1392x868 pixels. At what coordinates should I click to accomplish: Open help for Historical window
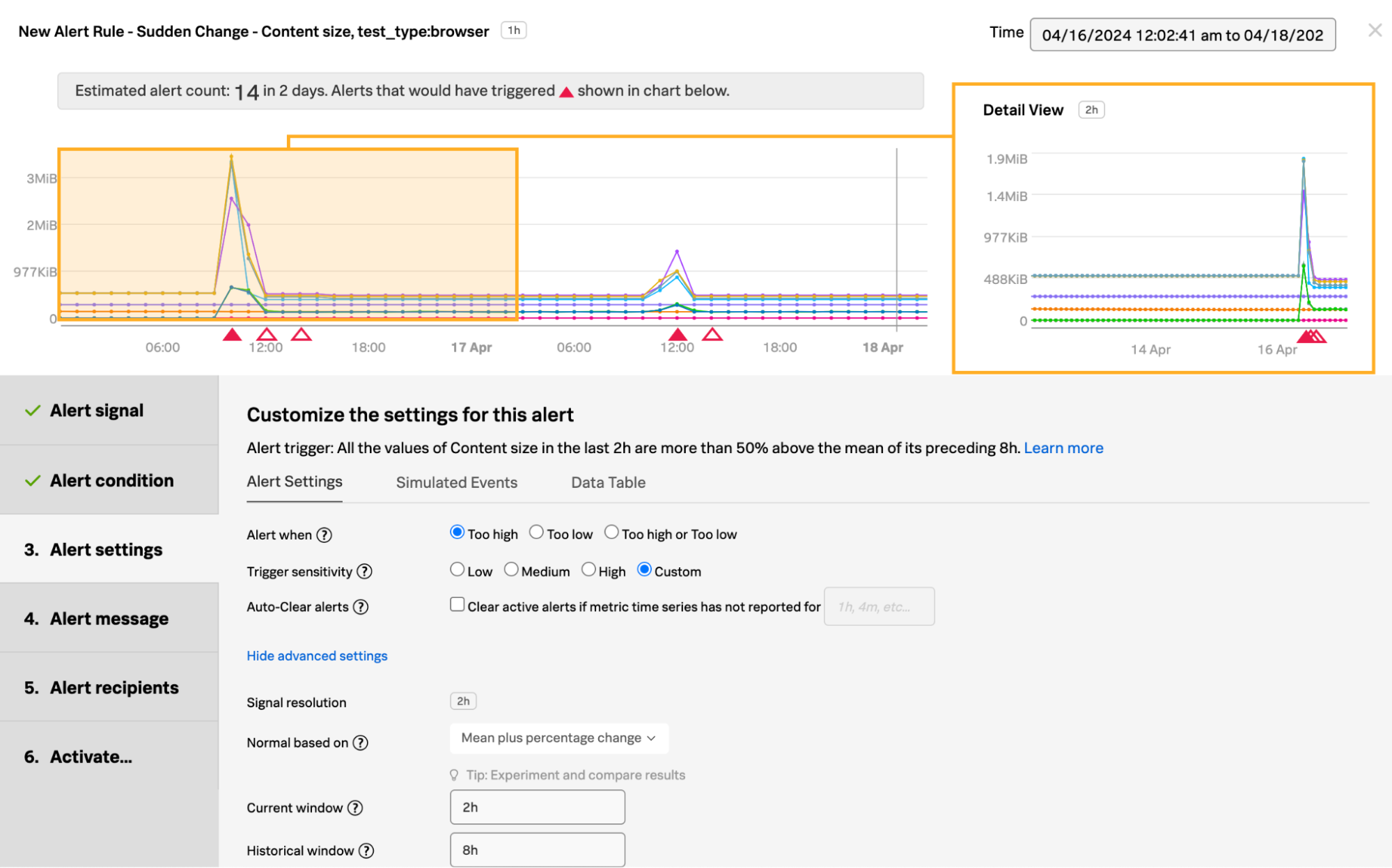366,851
